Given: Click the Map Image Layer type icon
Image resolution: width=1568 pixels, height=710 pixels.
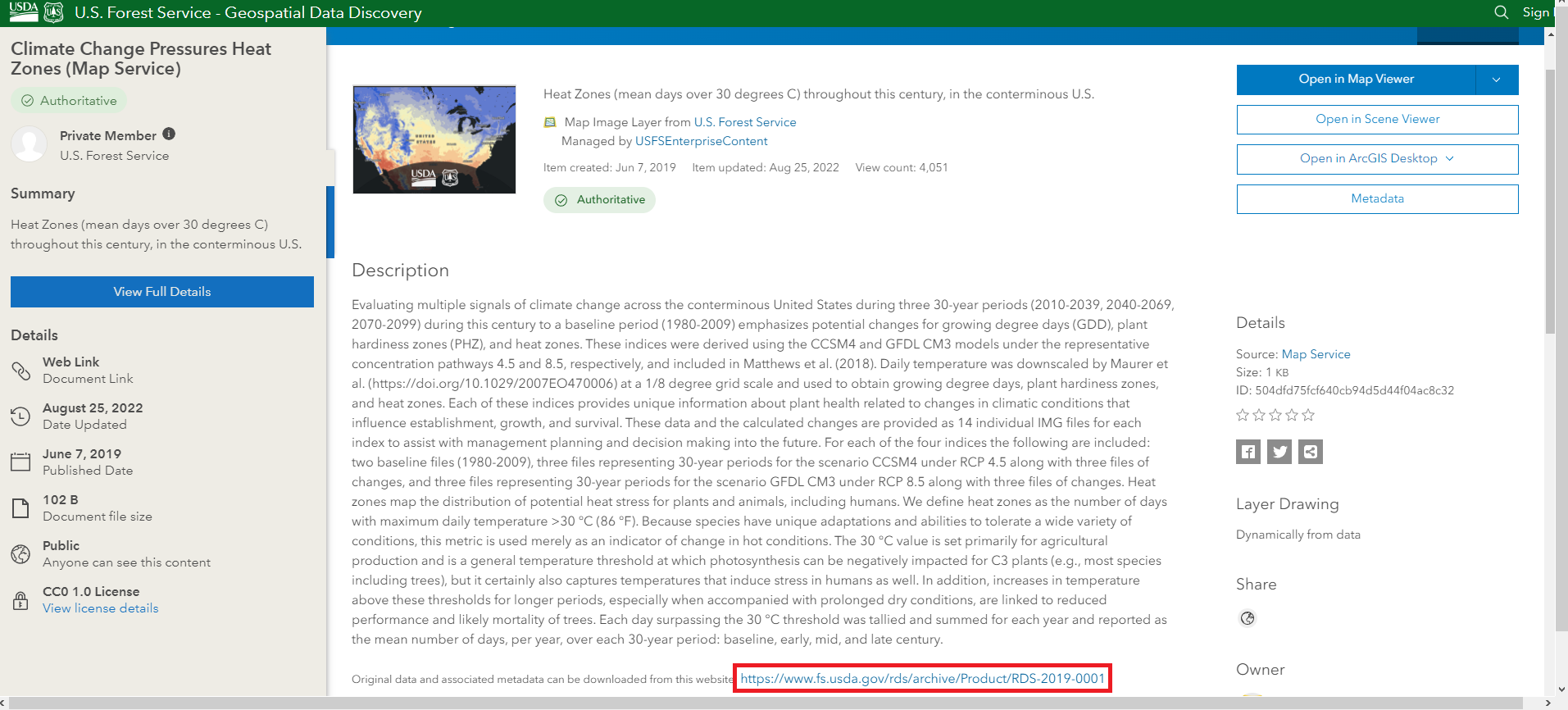Looking at the screenshot, I should pos(550,122).
